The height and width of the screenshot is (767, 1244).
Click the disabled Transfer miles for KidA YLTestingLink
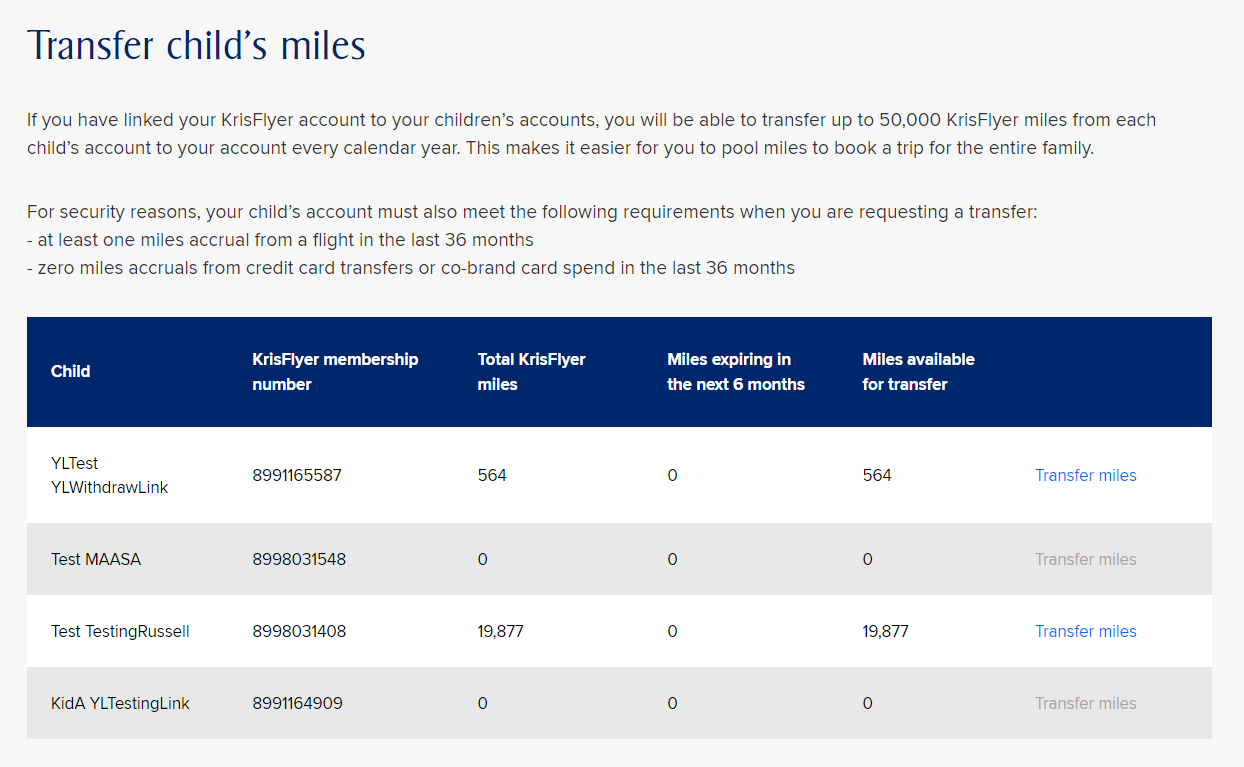point(1085,703)
